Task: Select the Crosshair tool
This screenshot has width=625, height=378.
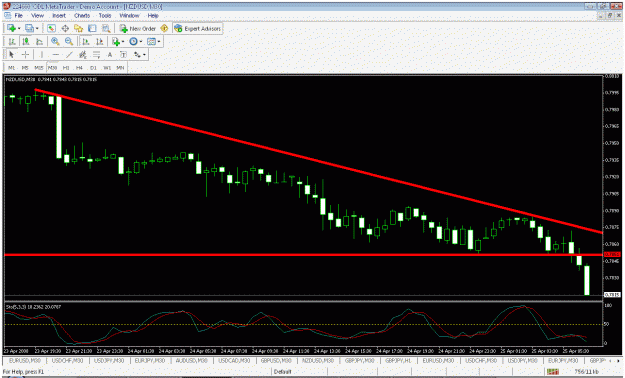Action: pos(25,55)
